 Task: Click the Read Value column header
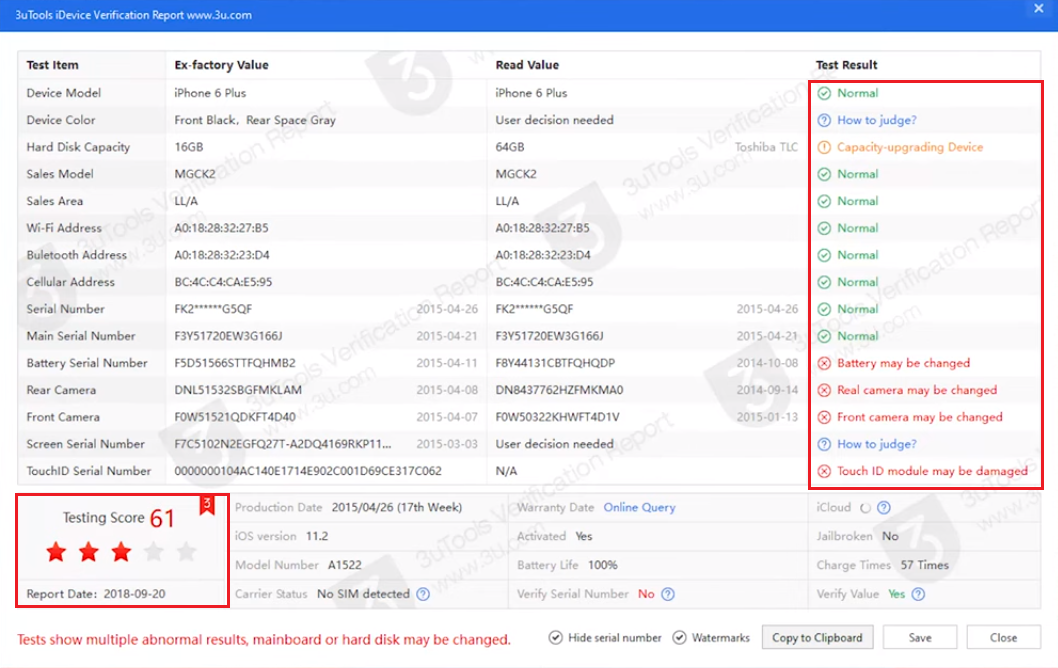click(527, 65)
